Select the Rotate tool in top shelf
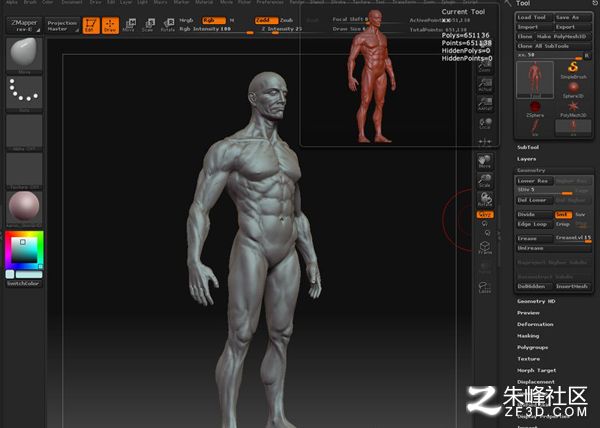 click(x=168, y=25)
